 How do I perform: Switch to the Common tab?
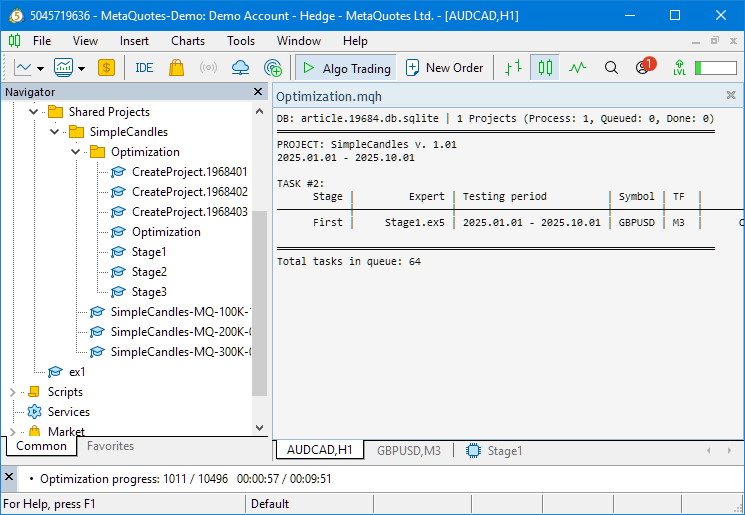coord(41,446)
